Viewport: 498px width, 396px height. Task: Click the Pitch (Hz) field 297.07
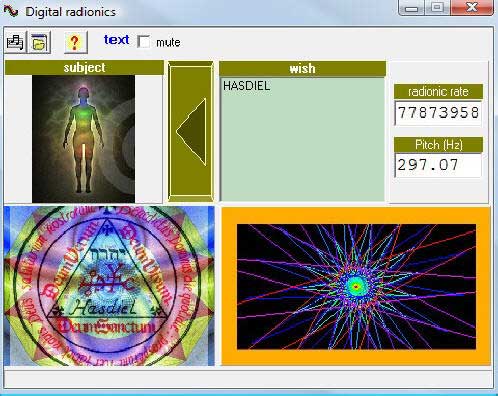438,165
